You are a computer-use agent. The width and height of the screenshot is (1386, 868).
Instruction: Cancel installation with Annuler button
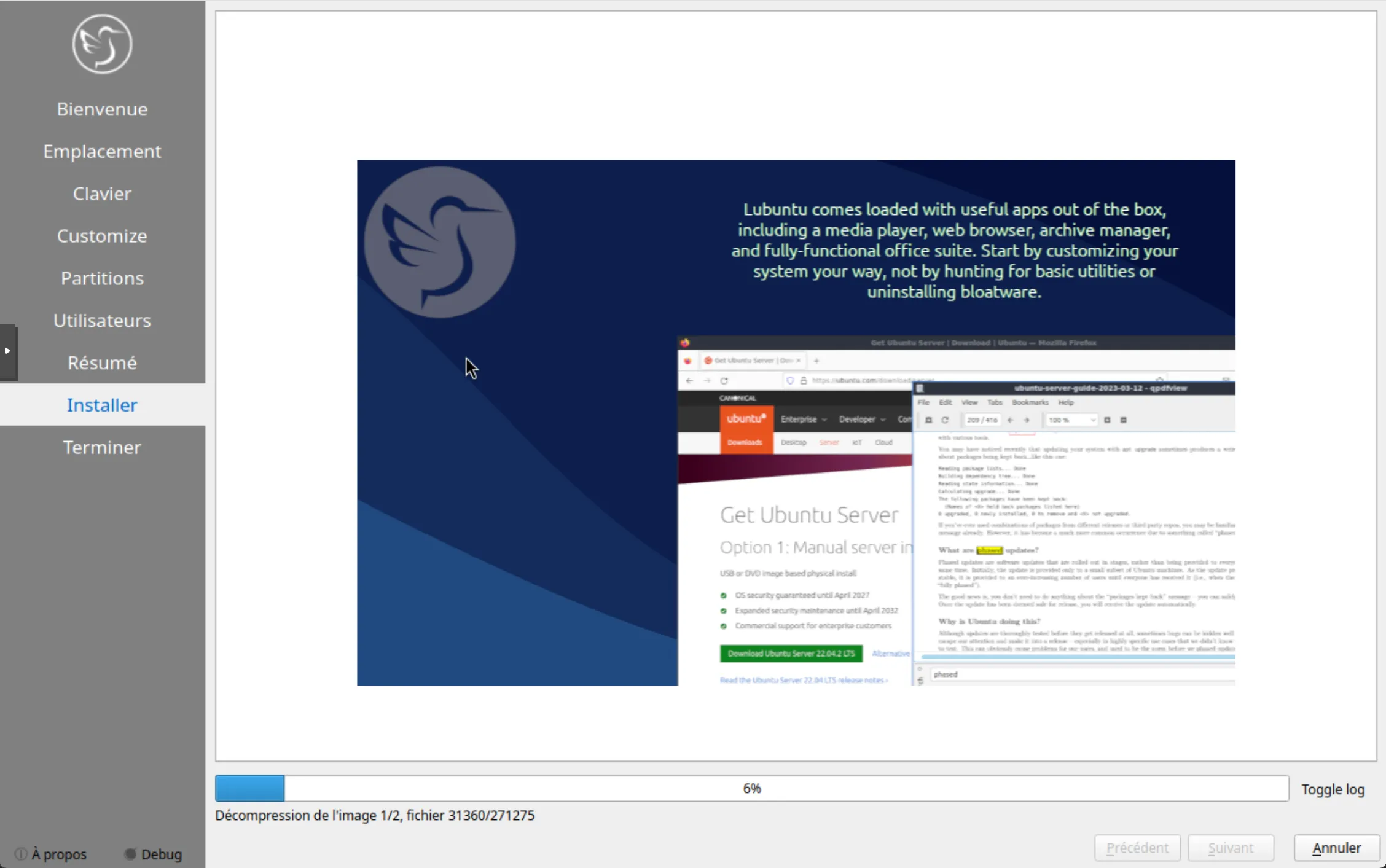click(x=1337, y=848)
